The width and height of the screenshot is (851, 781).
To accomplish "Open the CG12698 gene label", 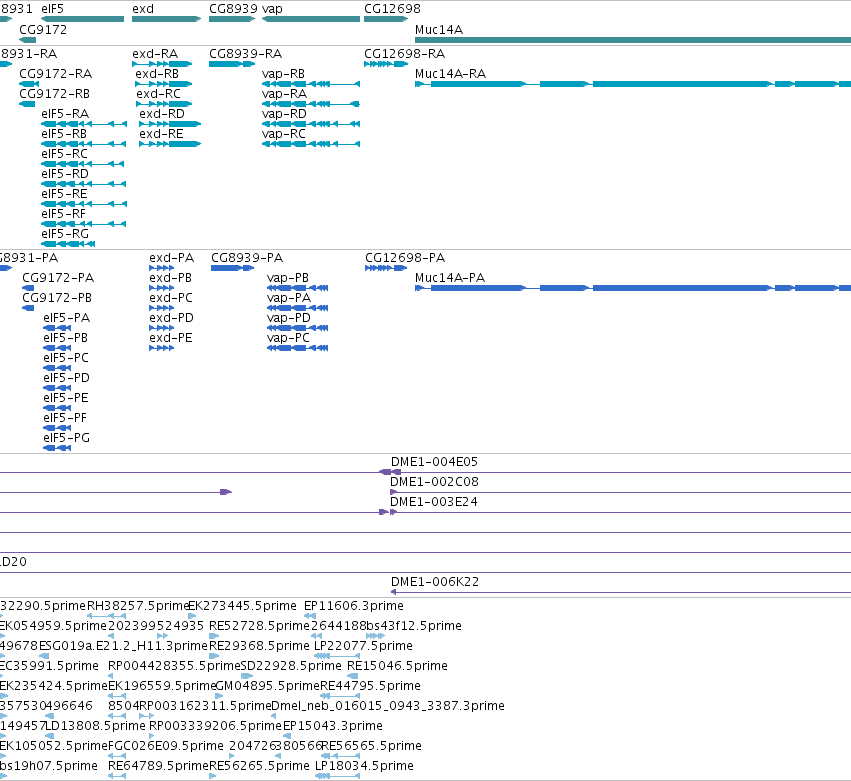I will [x=392, y=9].
